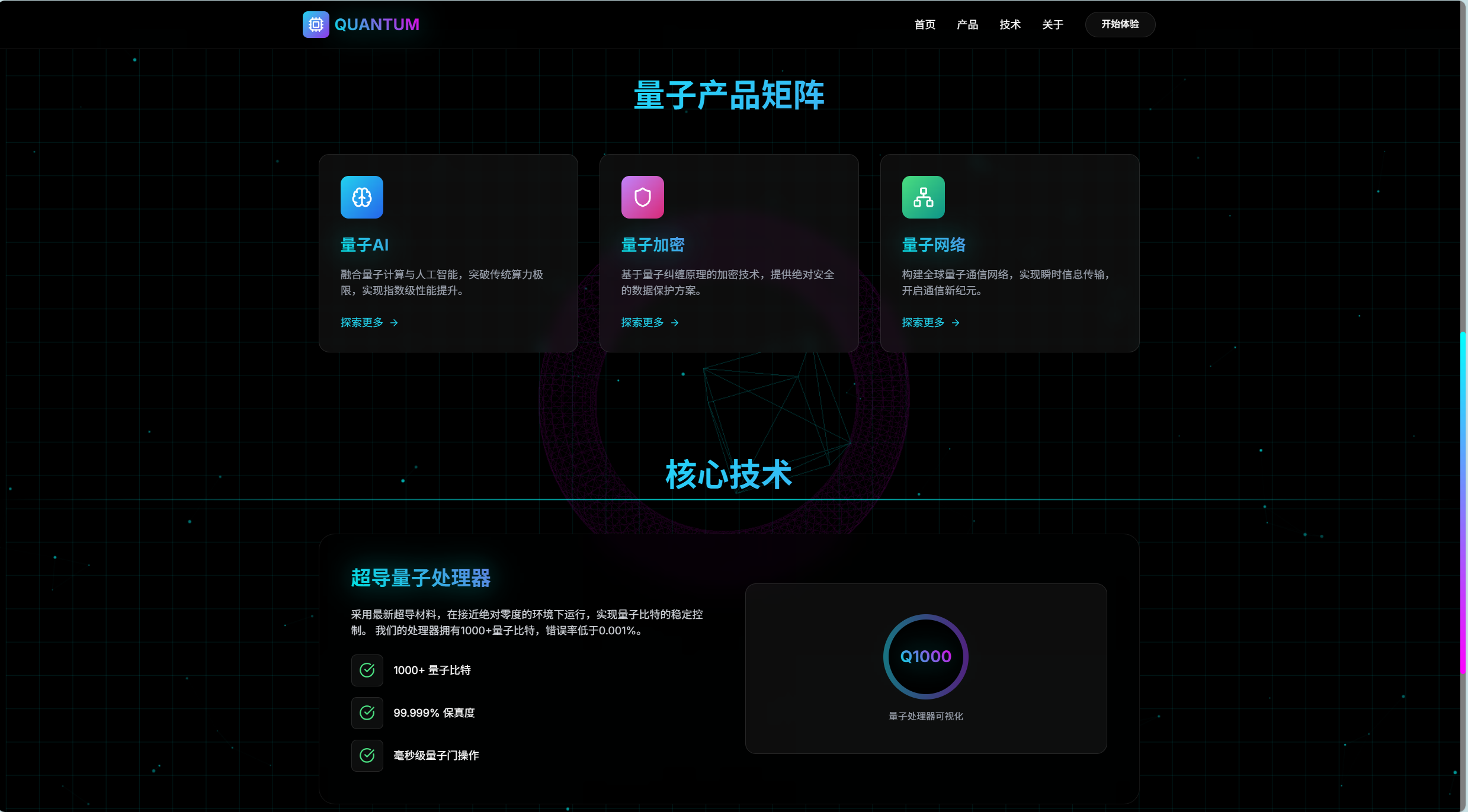Open the 产品 nav item
Viewport: 1468px width, 812px height.
[x=967, y=24]
